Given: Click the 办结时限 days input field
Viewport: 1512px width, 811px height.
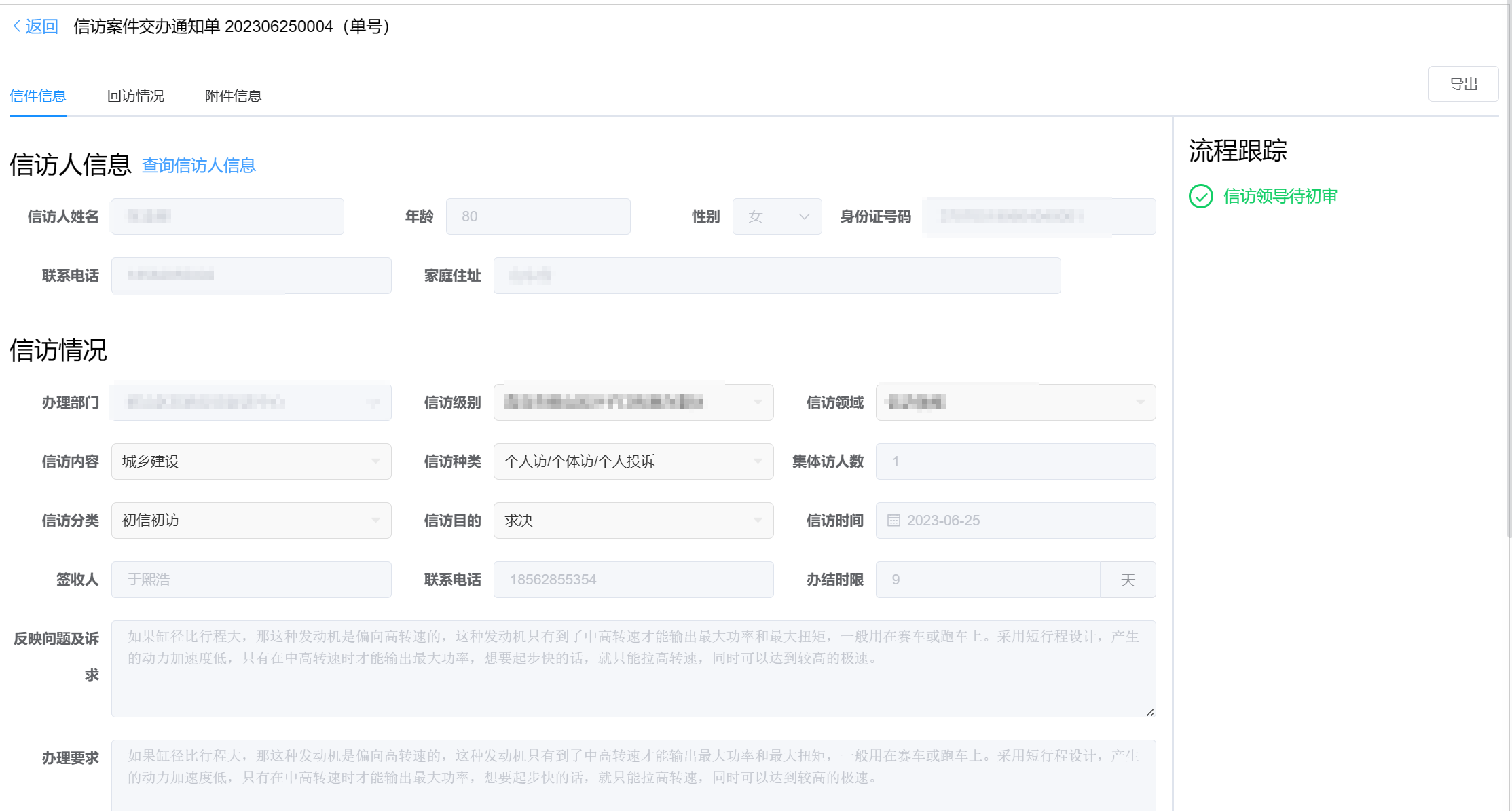Looking at the screenshot, I should tap(987, 580).
